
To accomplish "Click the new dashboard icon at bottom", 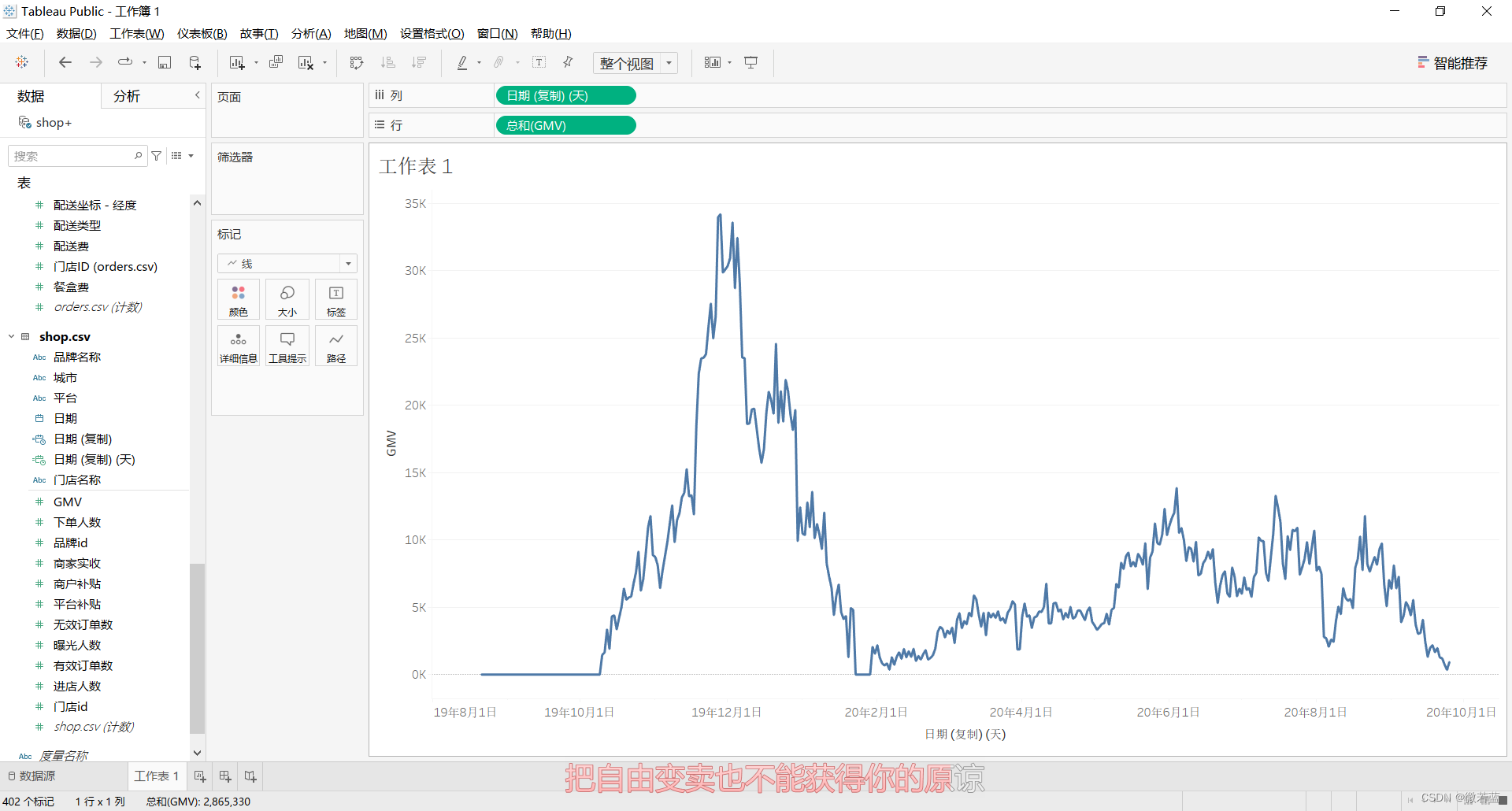I will [x=225, y=776].
